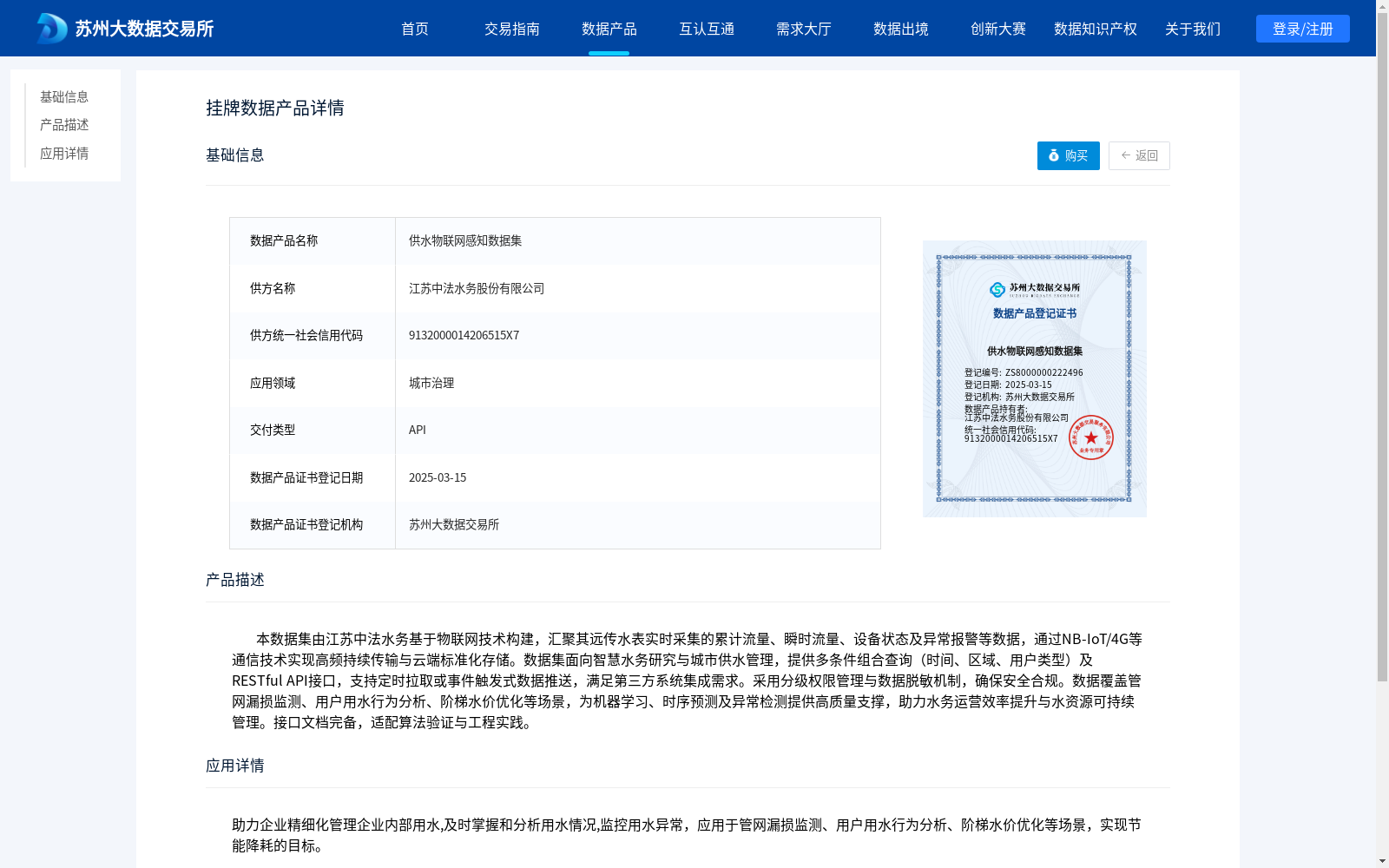Click the 苏州大数据交易所 logo icon

[x=52, y=29]
